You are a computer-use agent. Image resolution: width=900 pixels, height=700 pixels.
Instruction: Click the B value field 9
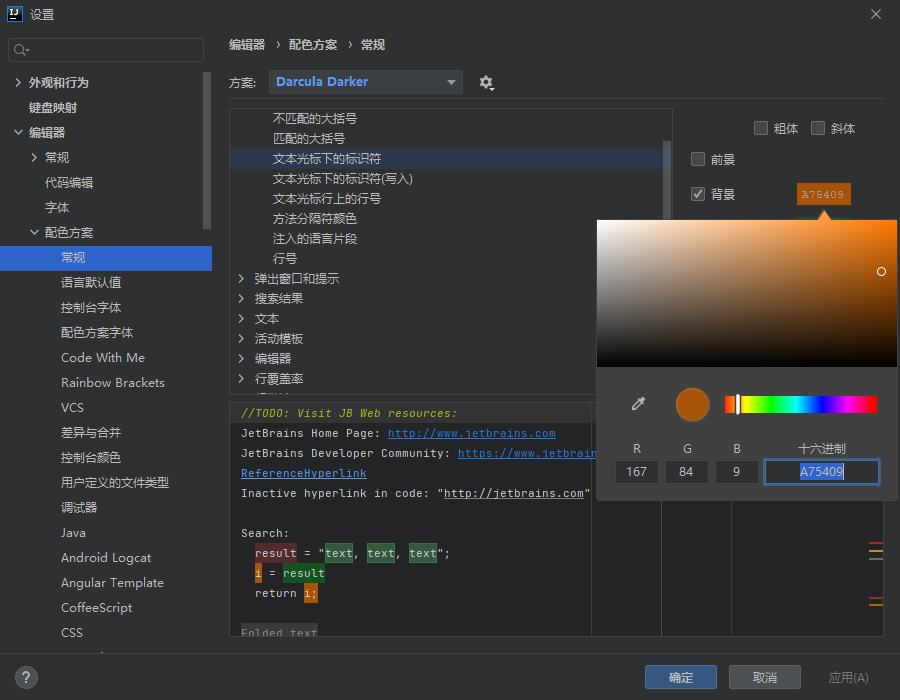[x=736, y=472]
